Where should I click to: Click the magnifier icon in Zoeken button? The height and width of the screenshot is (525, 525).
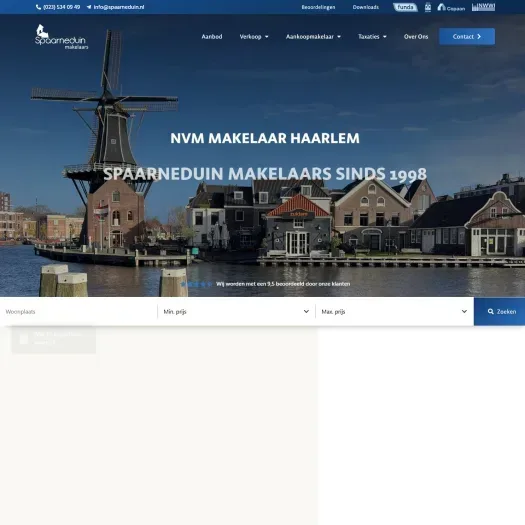coord(491,312)
